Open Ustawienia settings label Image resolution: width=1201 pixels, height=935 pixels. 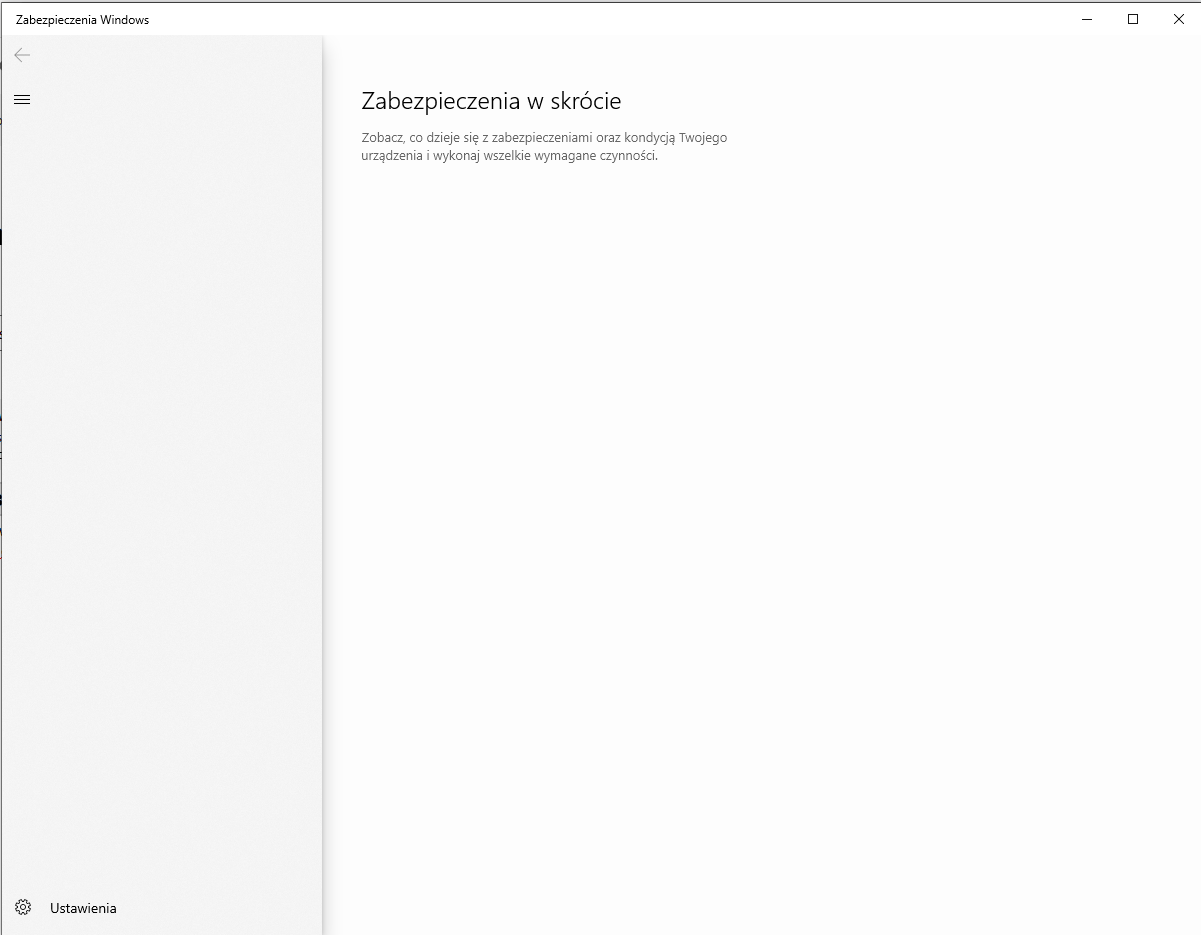click(x=83, y=908)
